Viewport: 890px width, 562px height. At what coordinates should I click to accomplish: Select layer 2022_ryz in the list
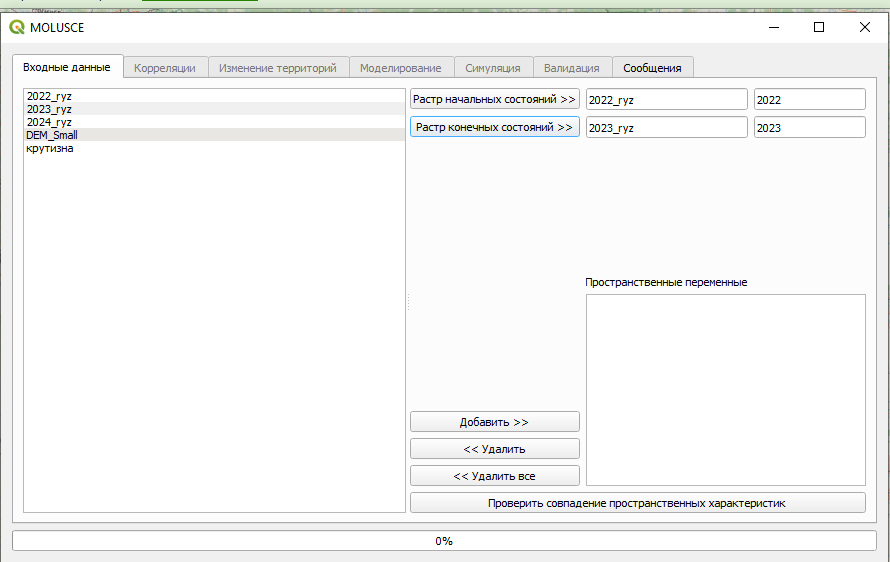coord(215,96)
